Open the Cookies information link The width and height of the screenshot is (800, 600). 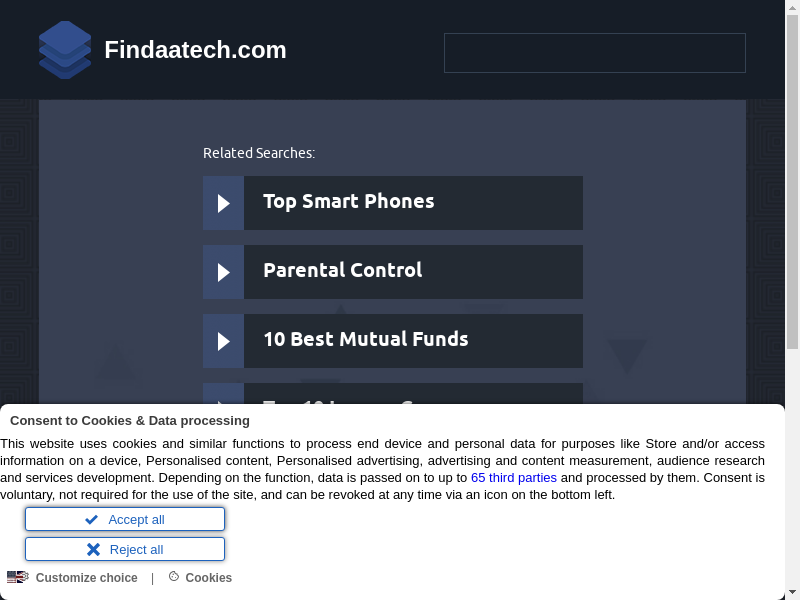tap(208, 578)
